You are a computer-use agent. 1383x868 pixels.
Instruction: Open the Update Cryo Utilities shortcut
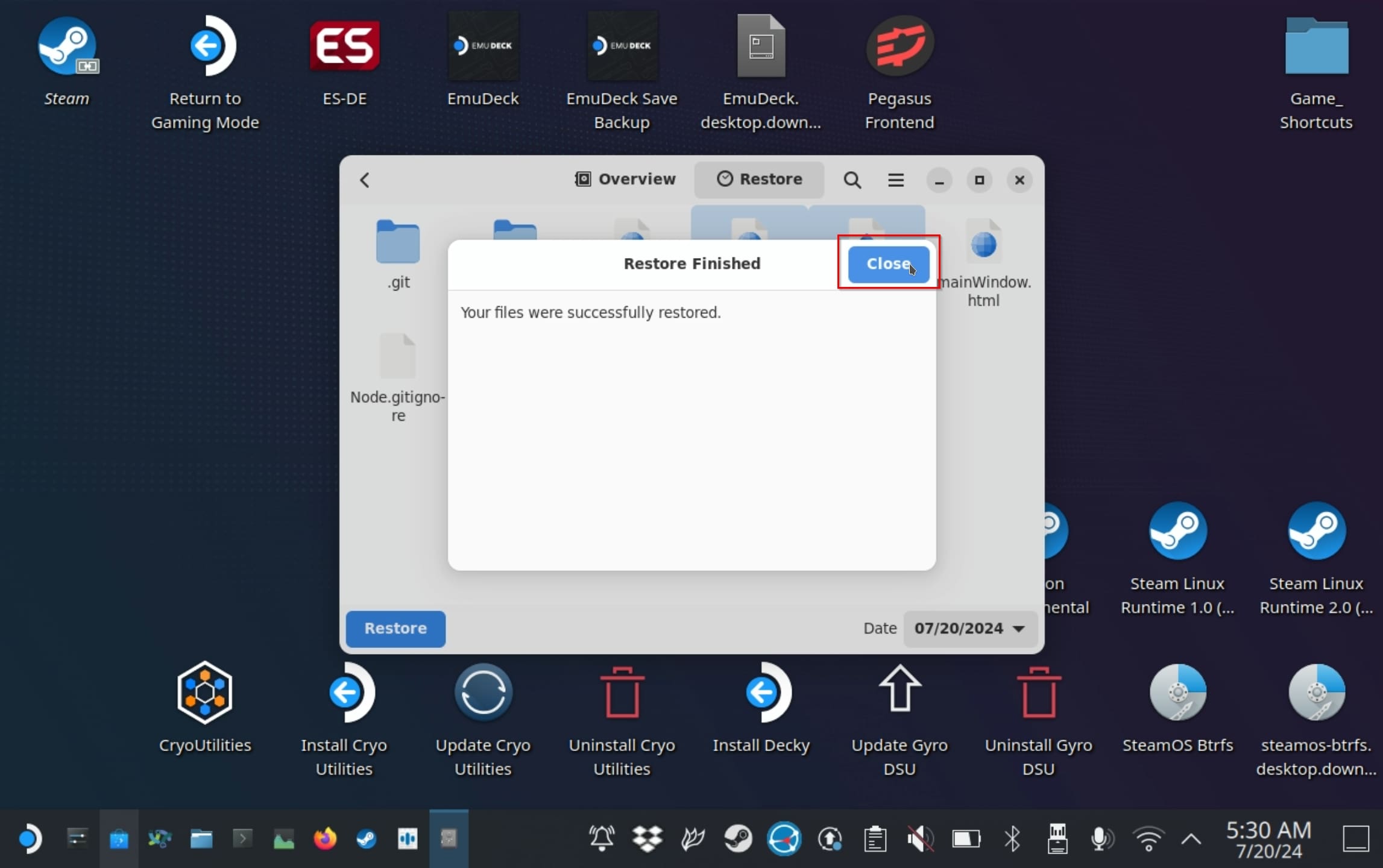pos(483,720)
